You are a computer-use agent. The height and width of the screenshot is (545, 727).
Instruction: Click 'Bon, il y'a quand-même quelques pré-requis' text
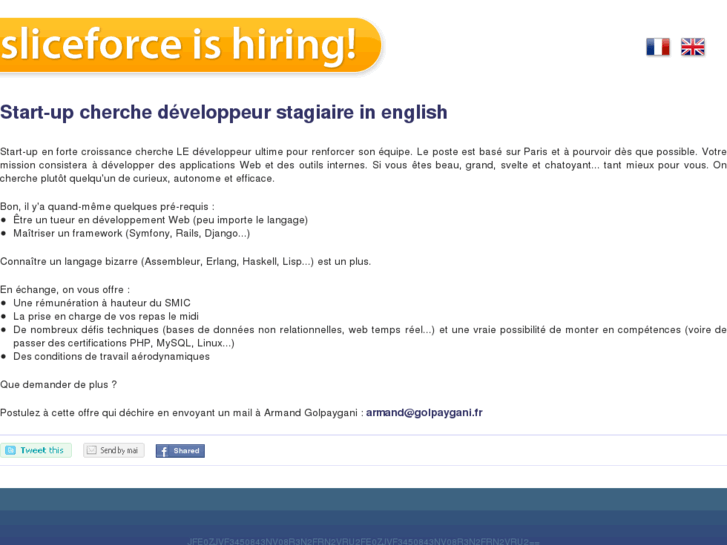(108, 206)
